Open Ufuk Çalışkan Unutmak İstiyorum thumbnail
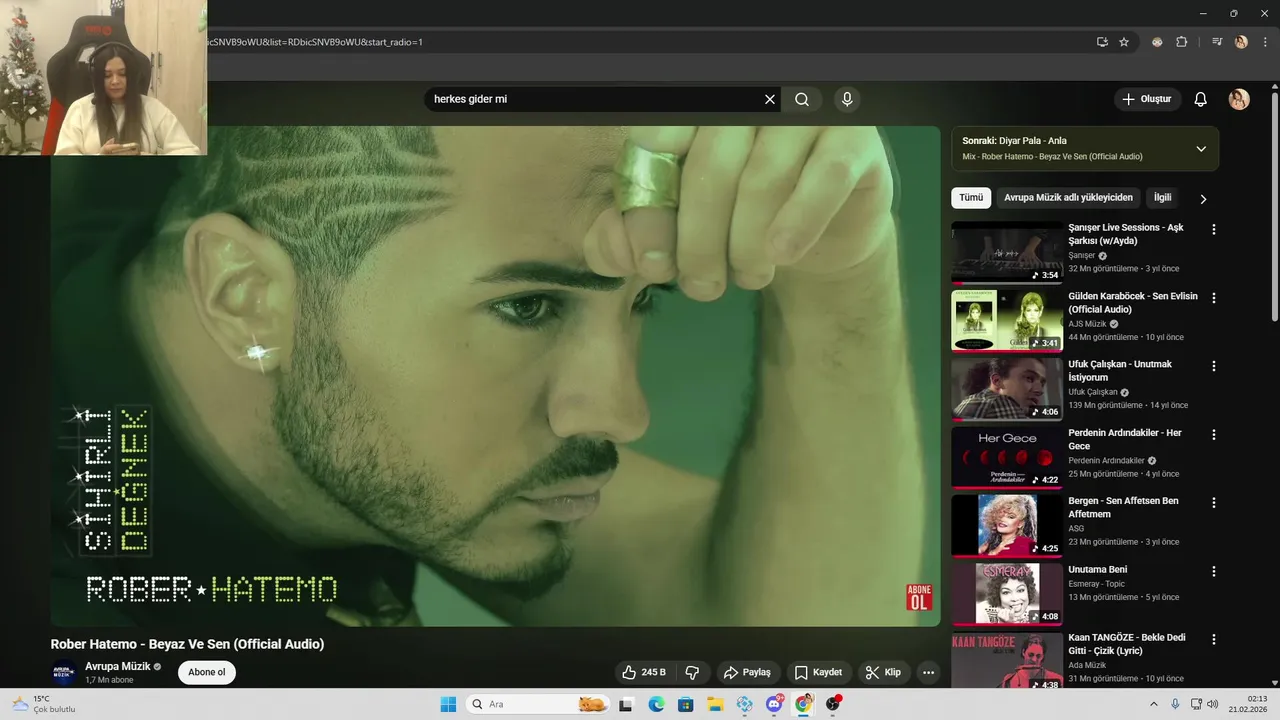Image resolution: width=1280 pixels, height=720 pixels. (1007, 389)
